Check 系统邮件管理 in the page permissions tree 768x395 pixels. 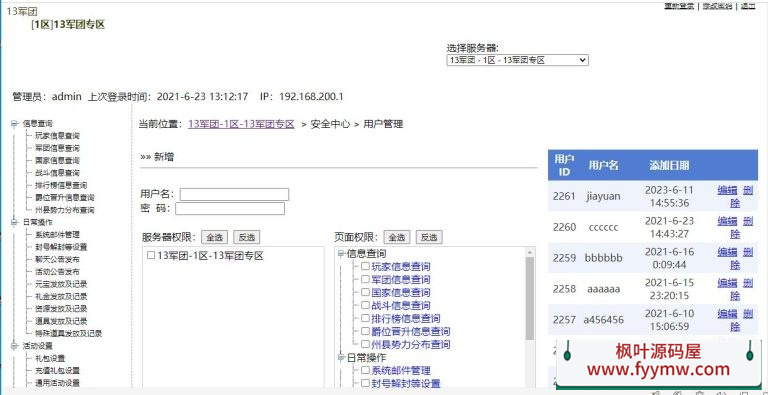pyautogui.click(x=365, y=370)
